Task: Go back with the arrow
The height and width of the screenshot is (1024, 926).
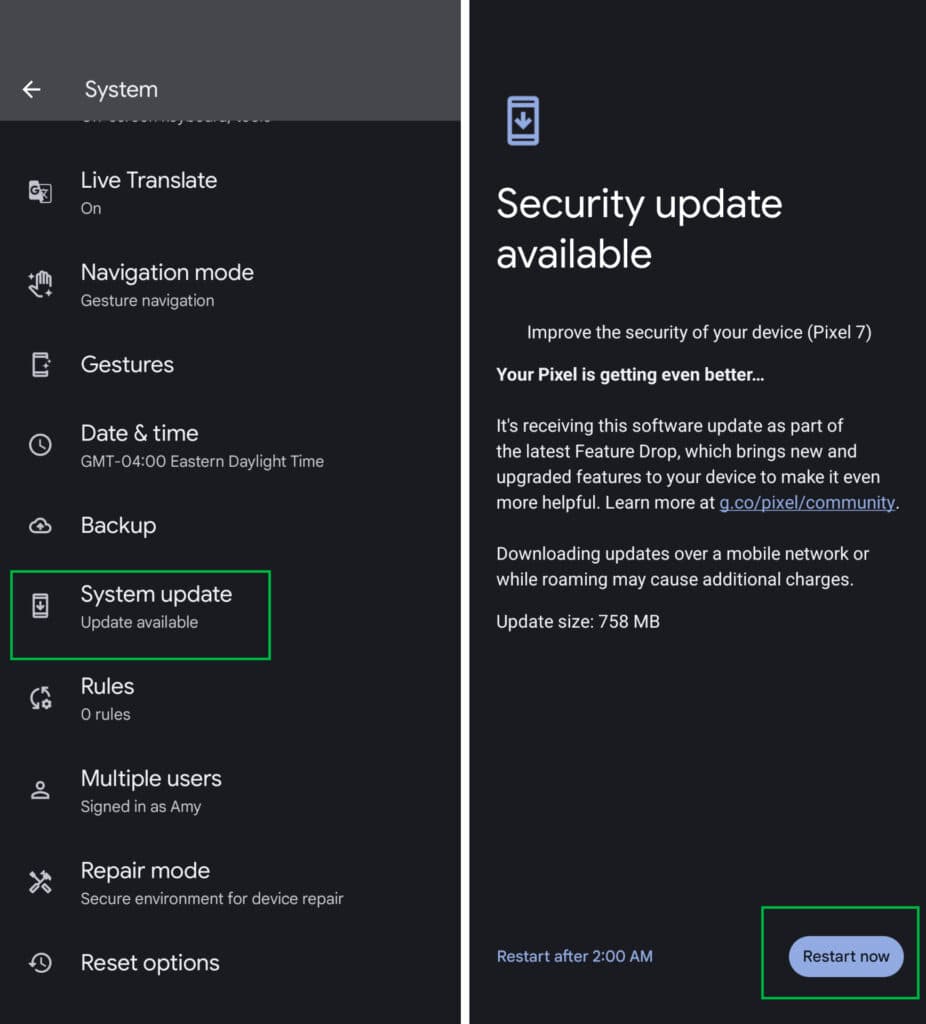Action: pos(31,89)
